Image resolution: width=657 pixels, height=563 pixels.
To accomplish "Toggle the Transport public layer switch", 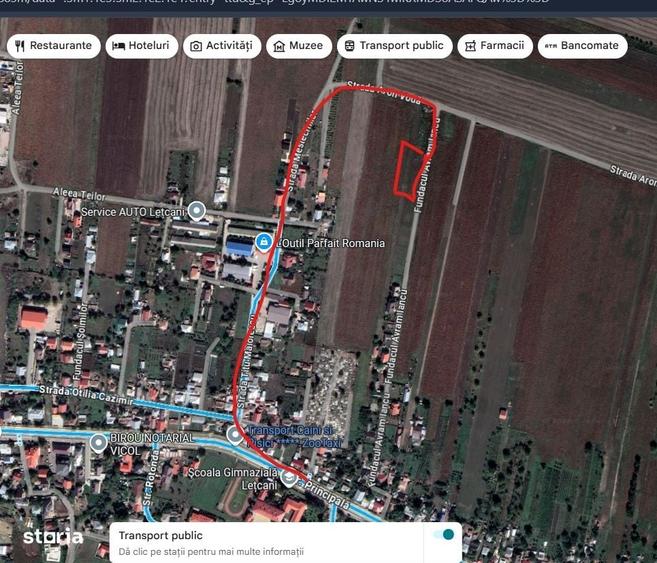I will click(x=443, y=535).
